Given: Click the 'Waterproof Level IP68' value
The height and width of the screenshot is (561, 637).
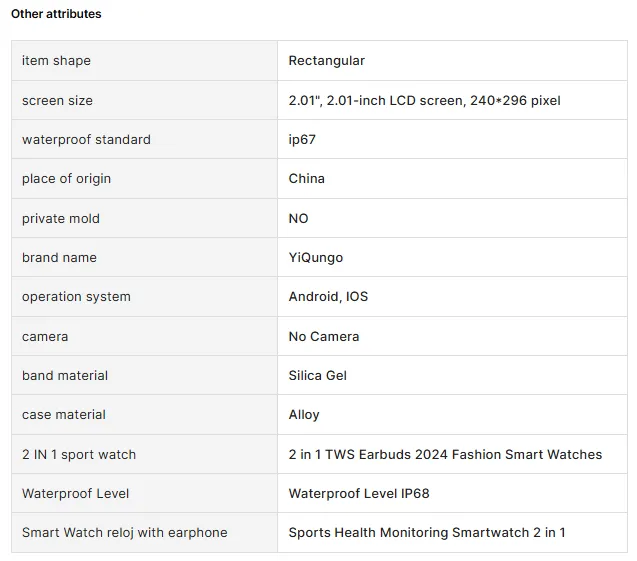Looking at the screenshot, I should click(x=358, y=494).
